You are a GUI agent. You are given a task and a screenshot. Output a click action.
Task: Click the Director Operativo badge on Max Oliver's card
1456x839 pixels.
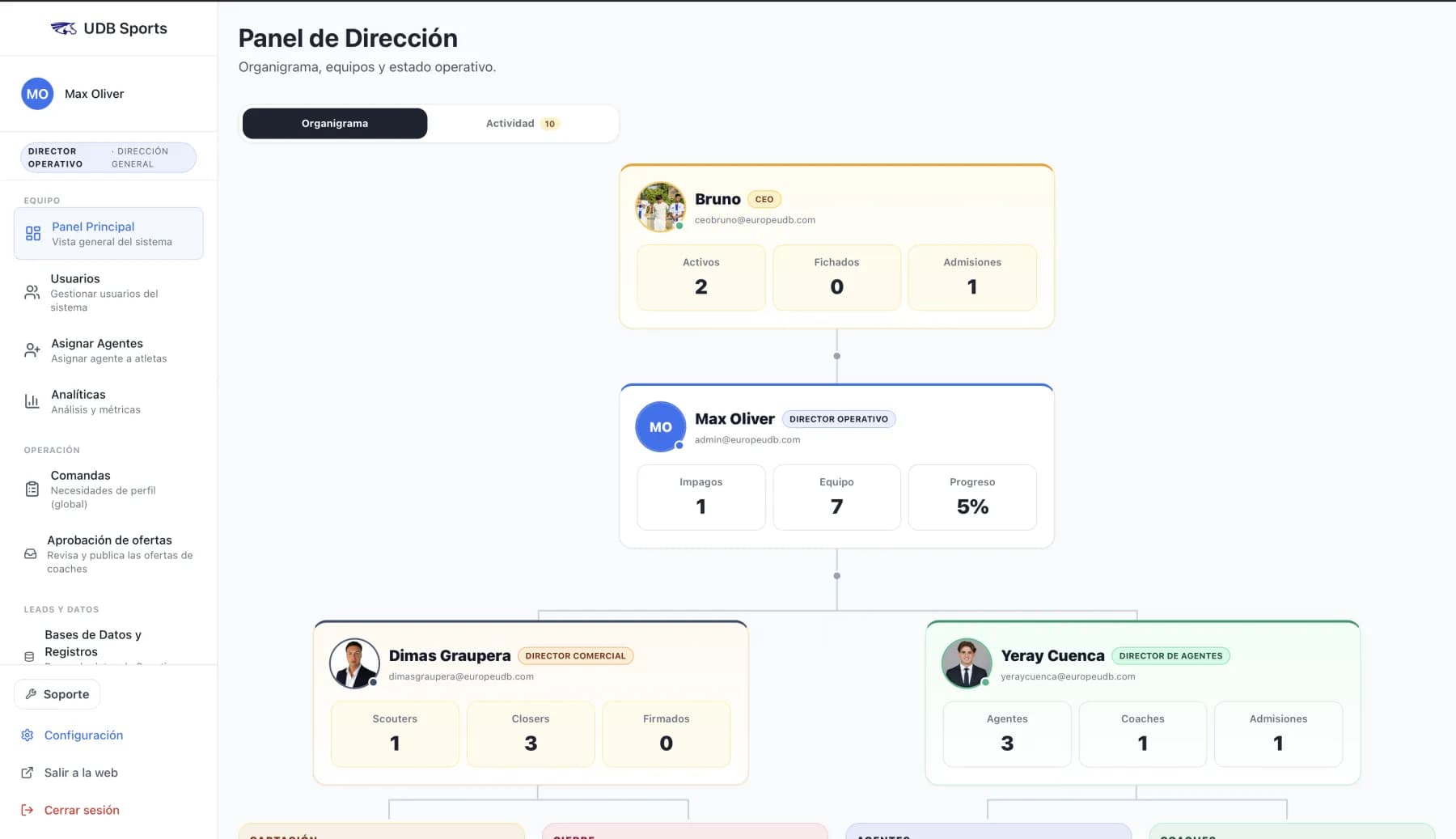pos(839,419)
